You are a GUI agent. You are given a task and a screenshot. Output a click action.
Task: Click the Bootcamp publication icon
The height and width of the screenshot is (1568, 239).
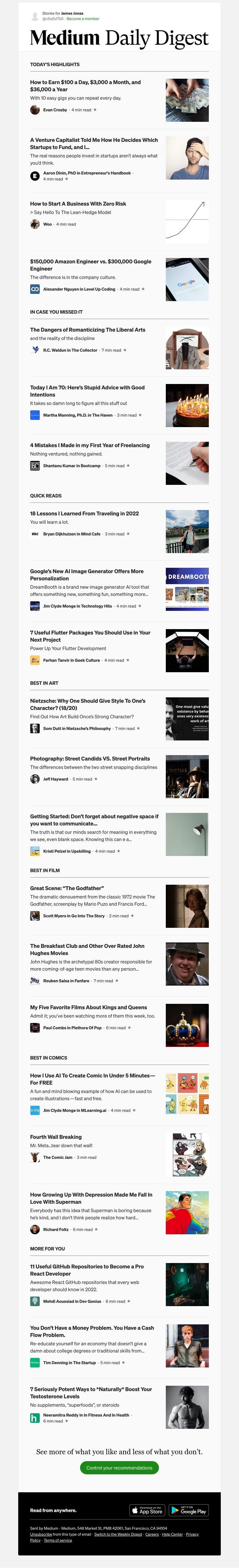35,466
